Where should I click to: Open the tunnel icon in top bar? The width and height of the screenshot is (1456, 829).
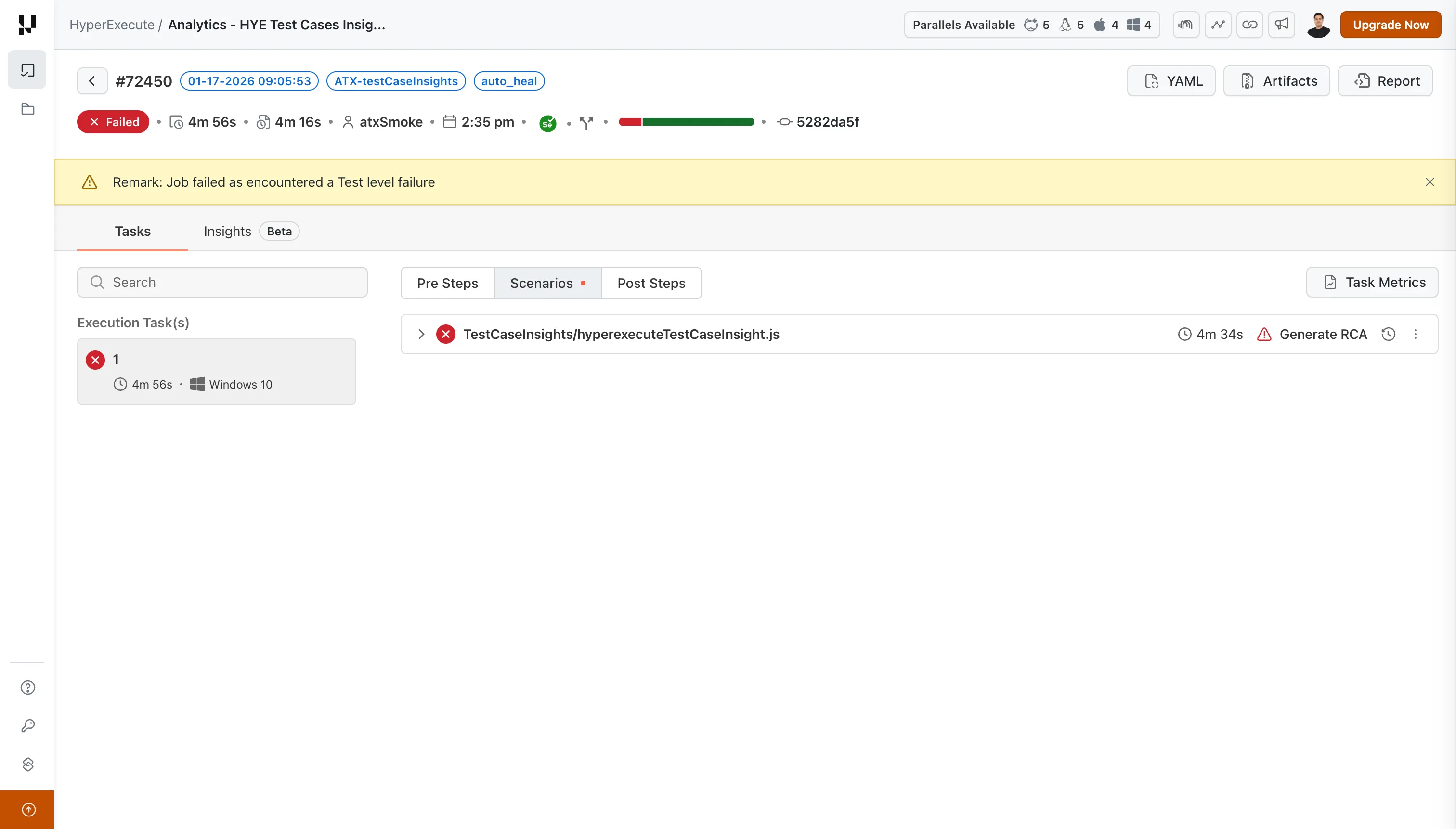coord(1185,25)
